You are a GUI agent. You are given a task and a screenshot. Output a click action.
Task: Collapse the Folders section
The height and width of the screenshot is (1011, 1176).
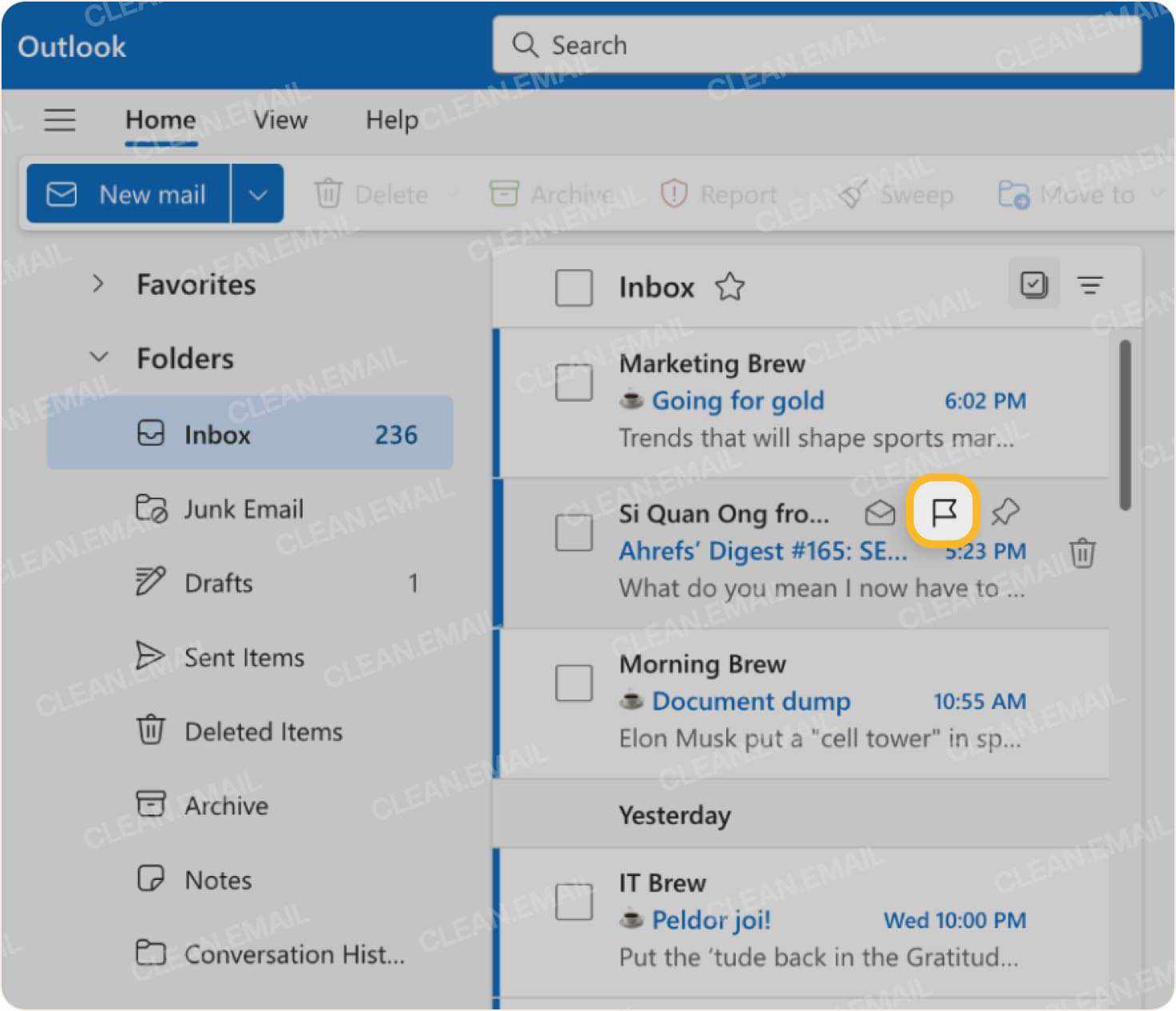99,357
